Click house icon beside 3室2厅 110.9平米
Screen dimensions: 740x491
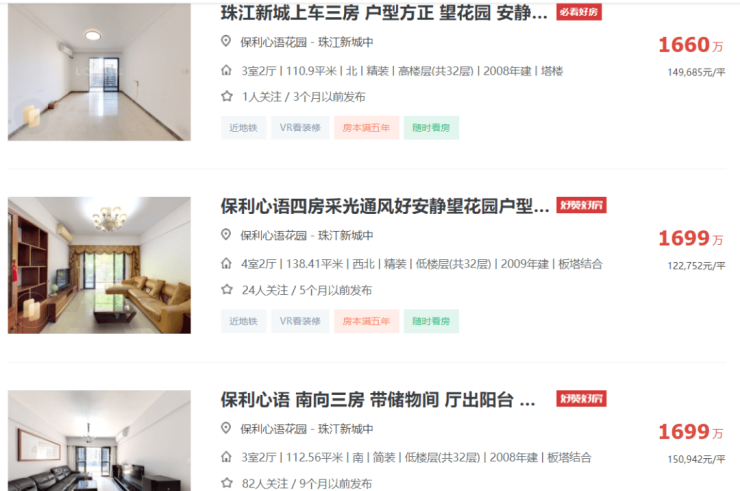coord(227,71)
